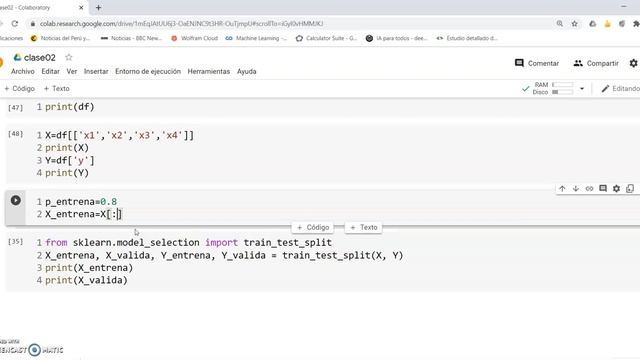Viewport: 640px width, 360px height.
Task: Open Estudio detallado bookmark
Action: click(x=467, y=38)
